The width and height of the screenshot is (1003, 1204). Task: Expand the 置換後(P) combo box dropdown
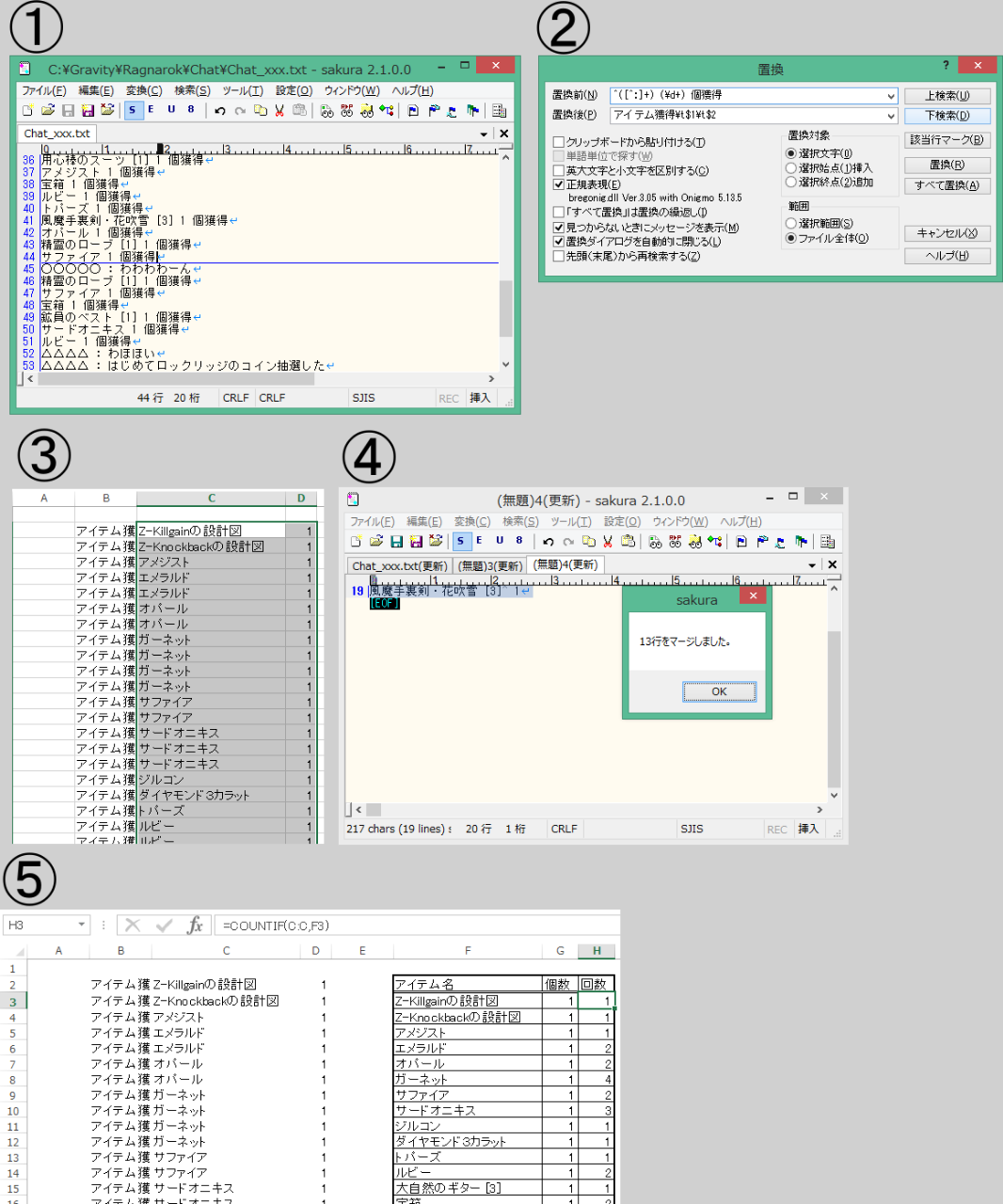pos(890,116)
